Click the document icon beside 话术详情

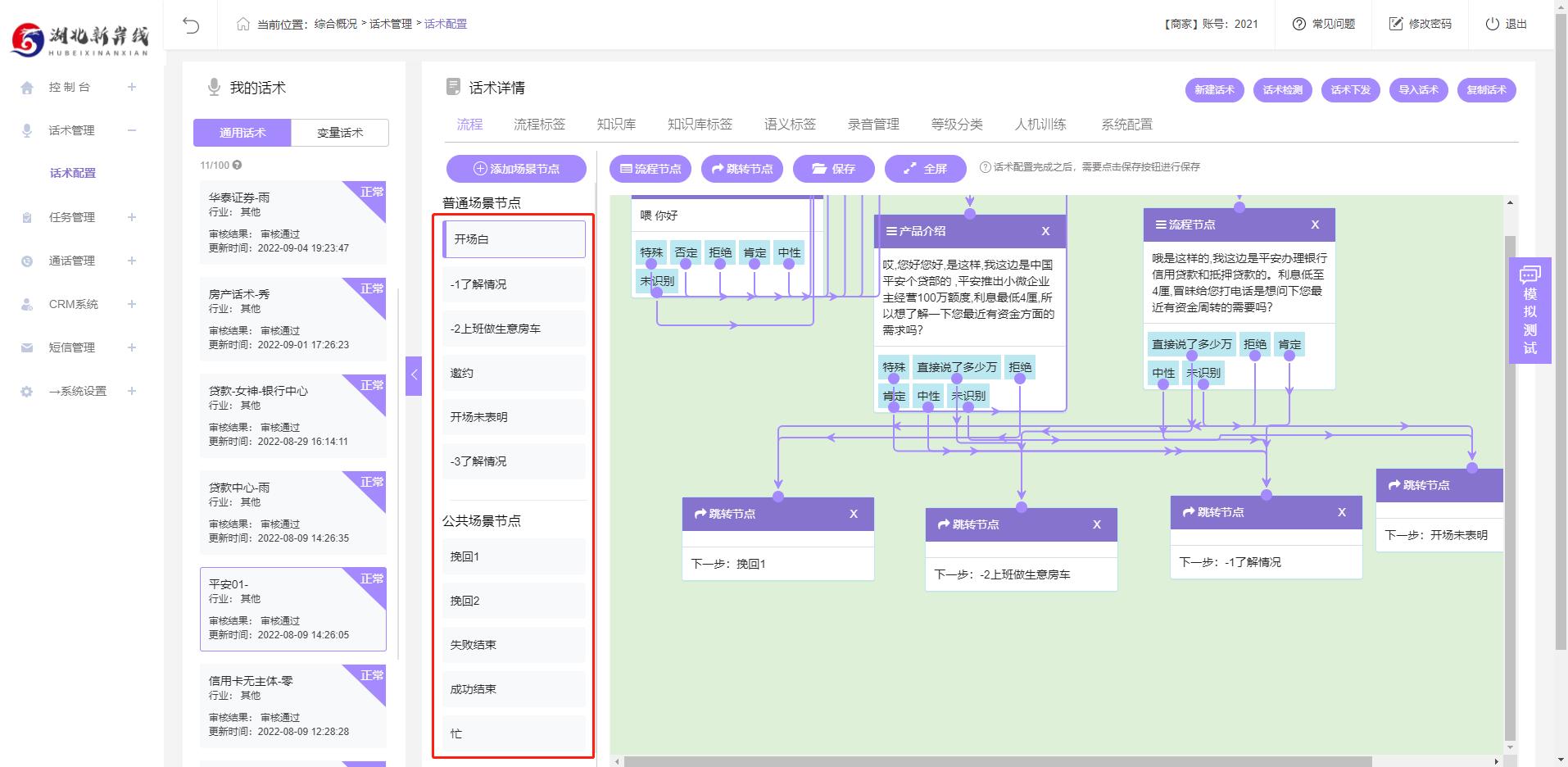pos(451,87)
